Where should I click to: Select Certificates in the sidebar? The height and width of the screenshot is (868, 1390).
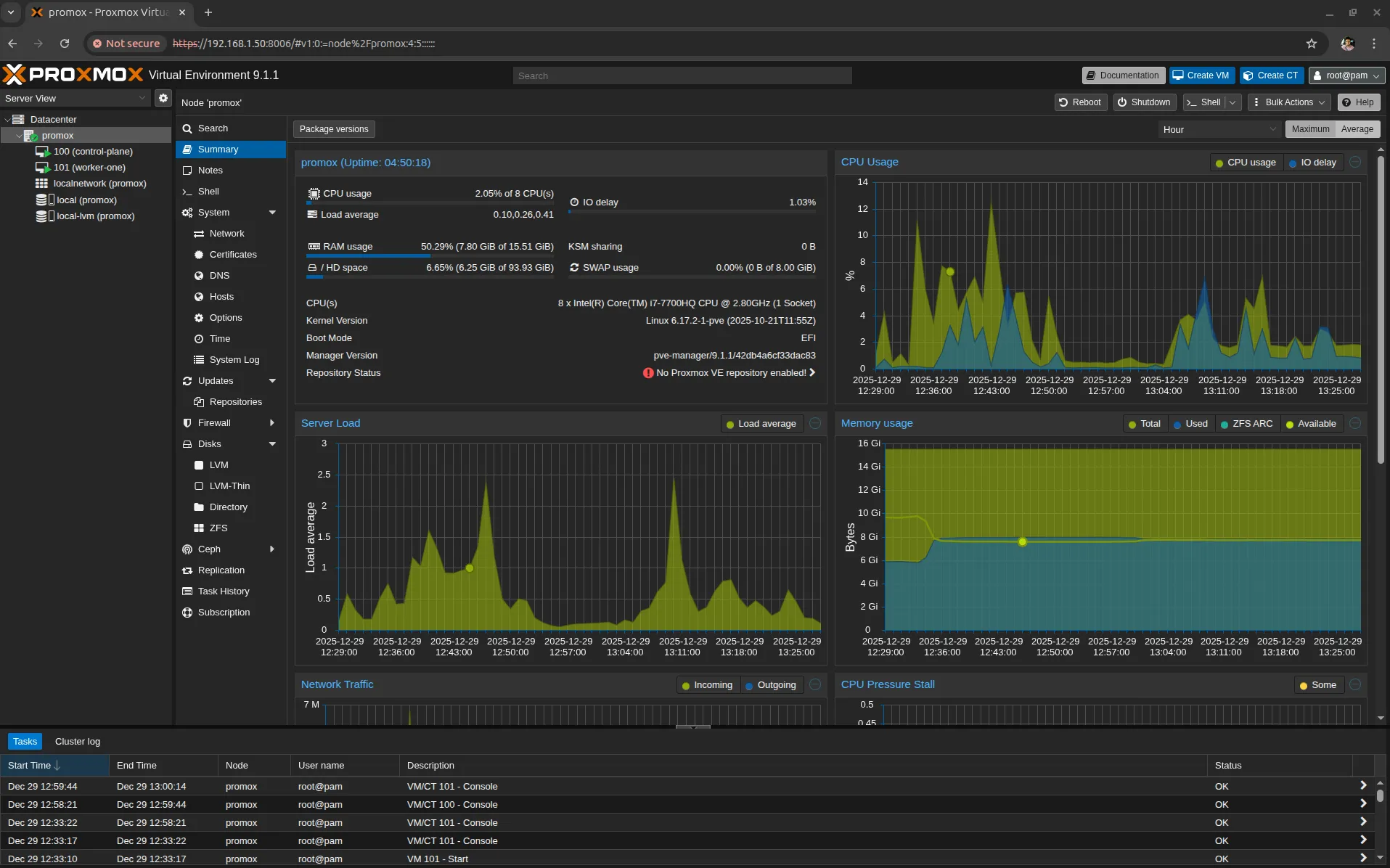click(x=232, y=254)
